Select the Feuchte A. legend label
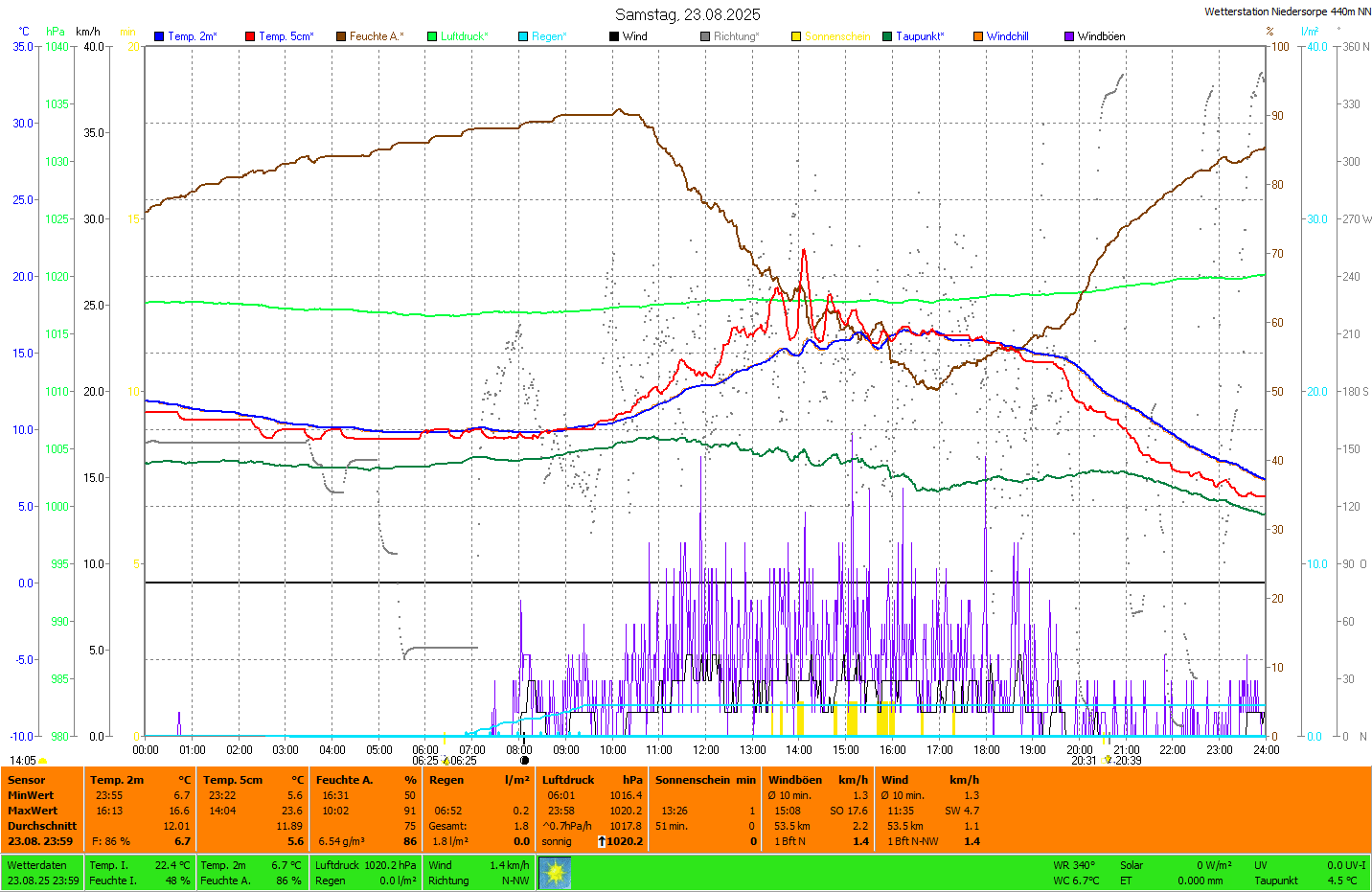Screen dimensions: 1372x892 pyautogui.click(x=376, y=36)
